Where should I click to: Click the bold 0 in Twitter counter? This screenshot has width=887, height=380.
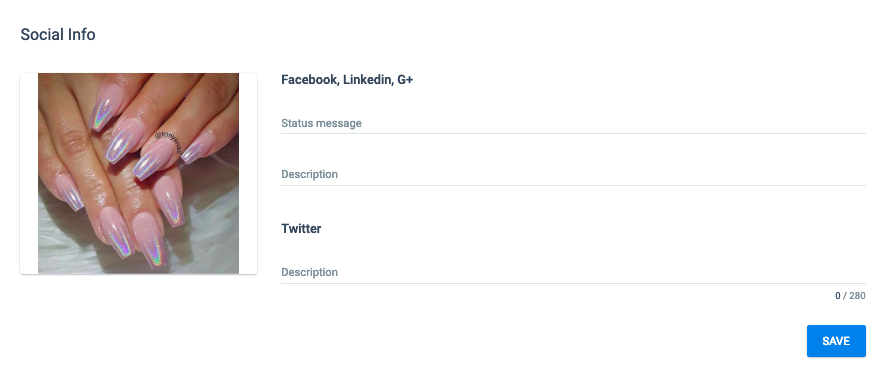(838, 295)
